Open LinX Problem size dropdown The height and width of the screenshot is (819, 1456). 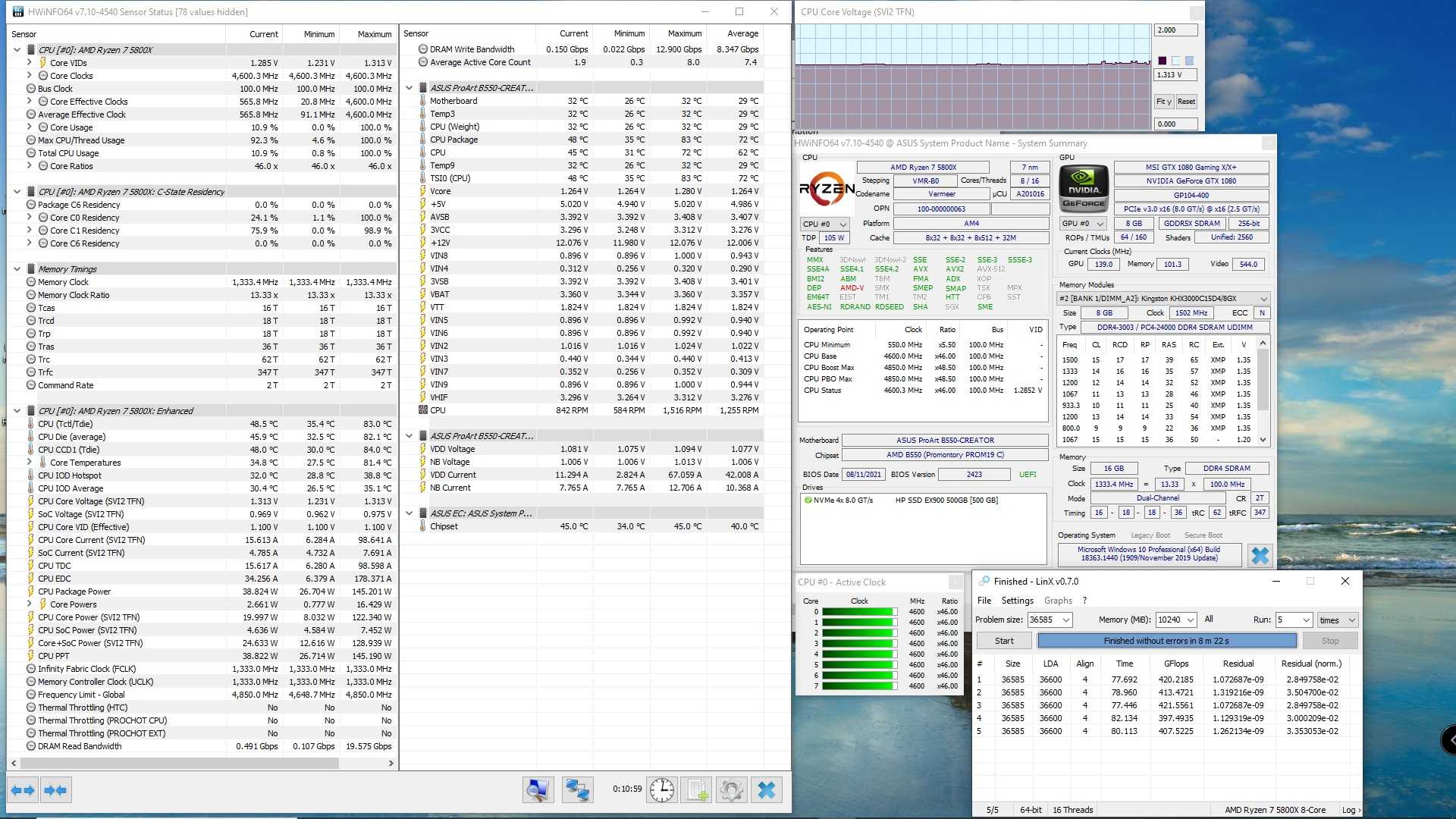(x=1066, y=620)
